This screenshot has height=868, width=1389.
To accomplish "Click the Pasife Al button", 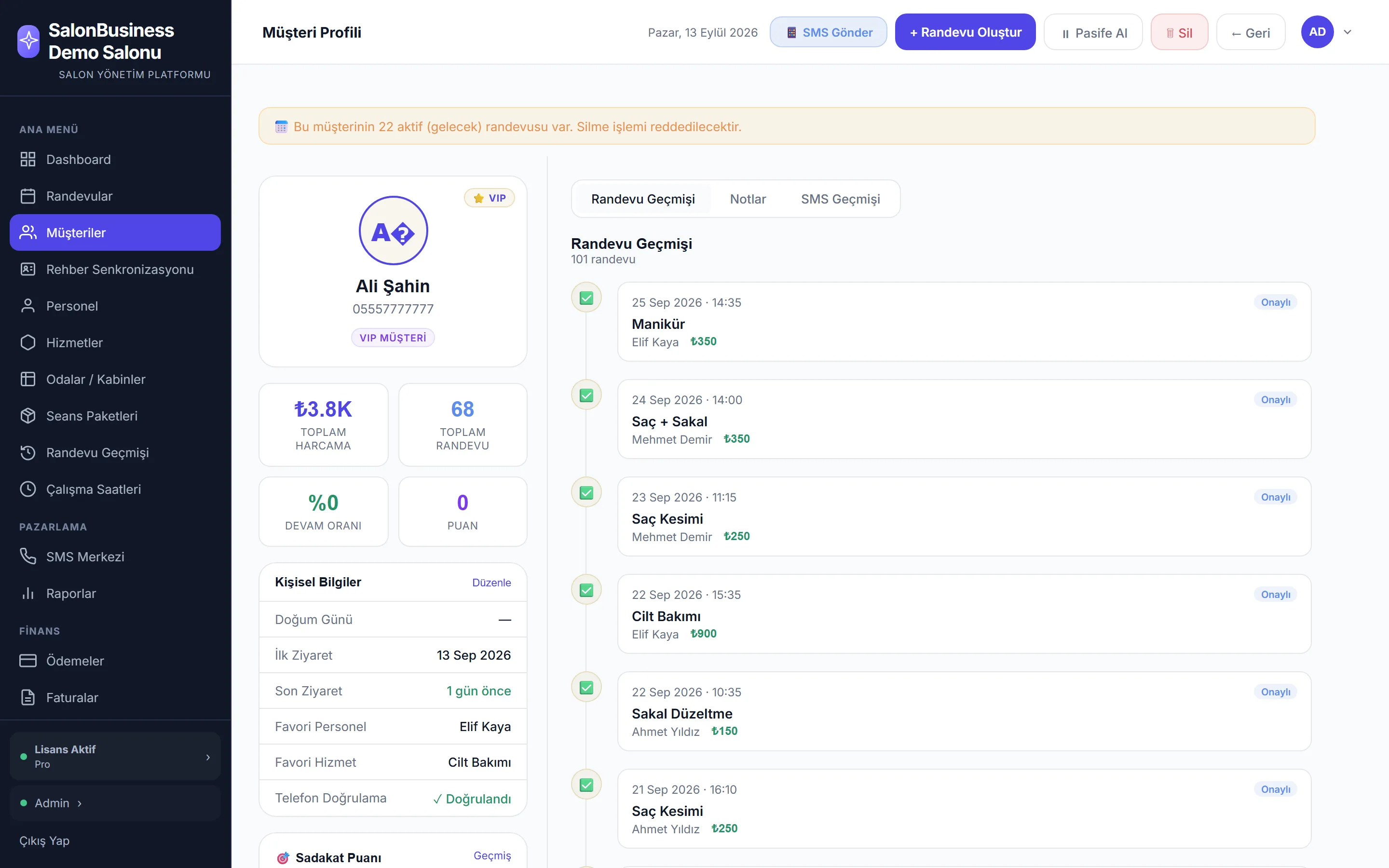I will 1093,33.
